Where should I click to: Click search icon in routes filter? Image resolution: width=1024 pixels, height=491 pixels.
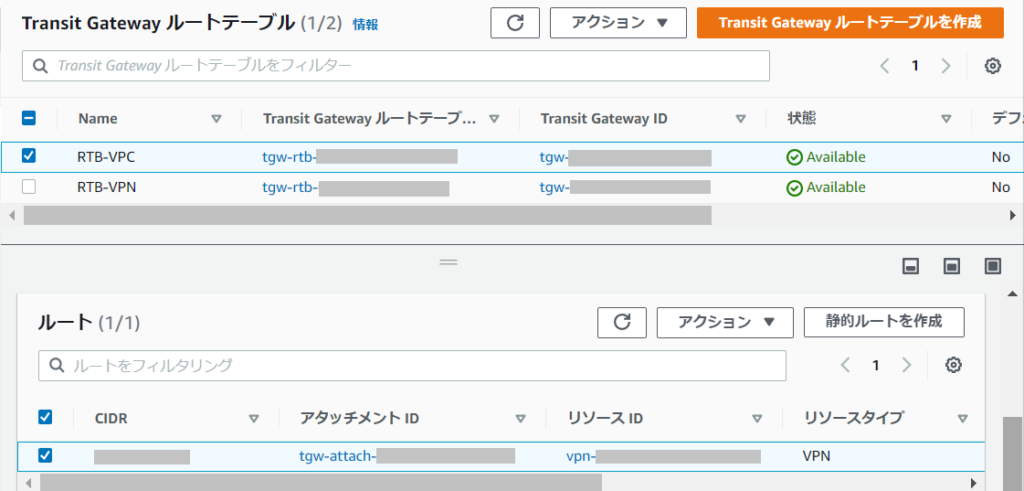57,365
